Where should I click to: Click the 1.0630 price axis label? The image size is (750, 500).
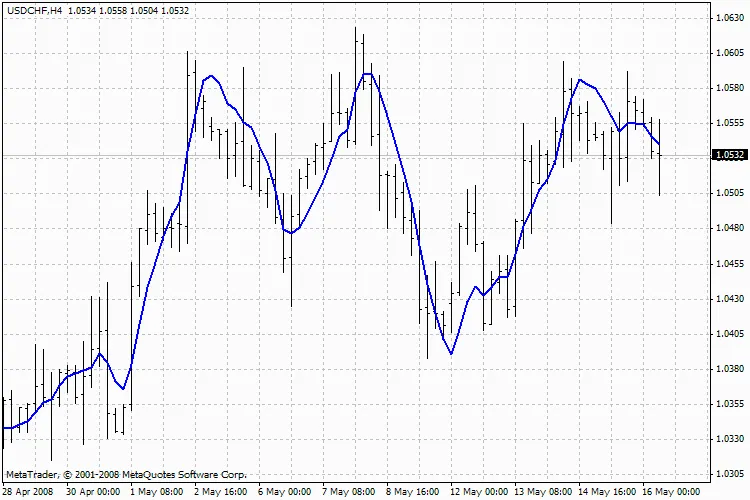(x=727, y=18)
